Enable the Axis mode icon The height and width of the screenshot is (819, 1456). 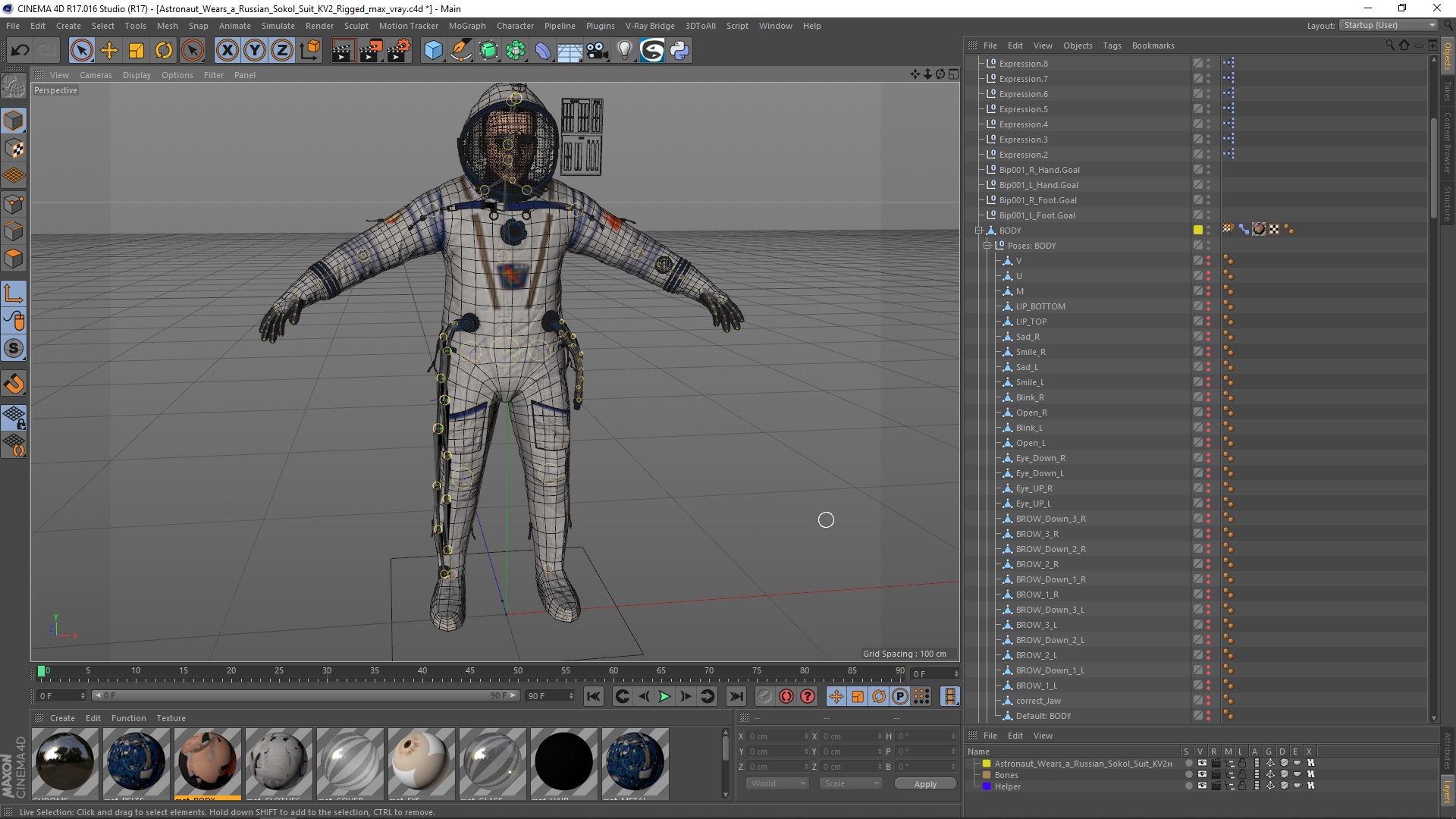(x=14, y=293)
